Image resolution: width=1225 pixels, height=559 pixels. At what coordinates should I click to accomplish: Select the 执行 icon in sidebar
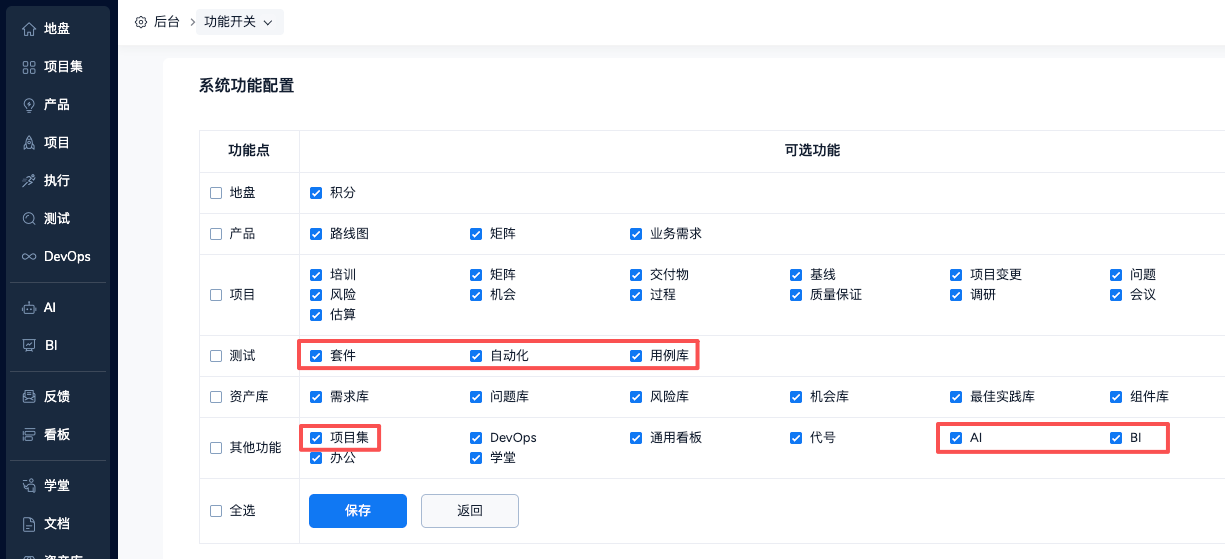pos(29,181)
